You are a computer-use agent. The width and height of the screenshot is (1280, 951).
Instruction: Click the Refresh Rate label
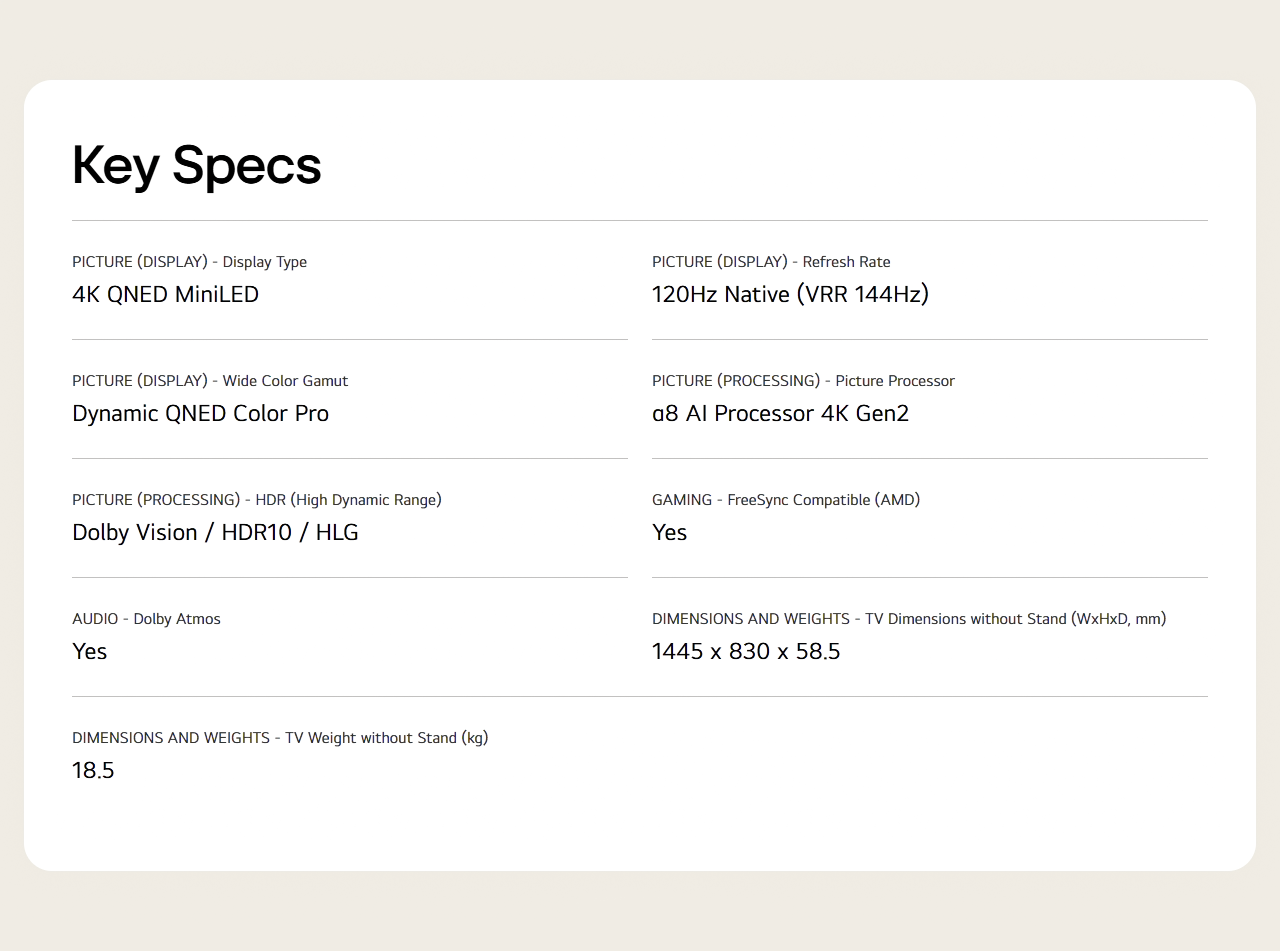pyautogui.click(x=770, y=262)
